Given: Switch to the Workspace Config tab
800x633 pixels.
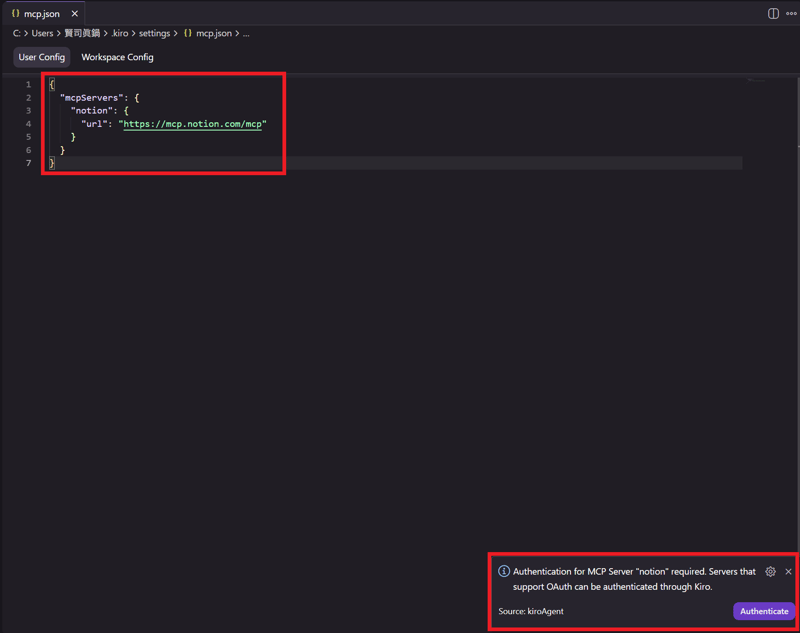Looking at the screenshot, I should pos(117,57).
